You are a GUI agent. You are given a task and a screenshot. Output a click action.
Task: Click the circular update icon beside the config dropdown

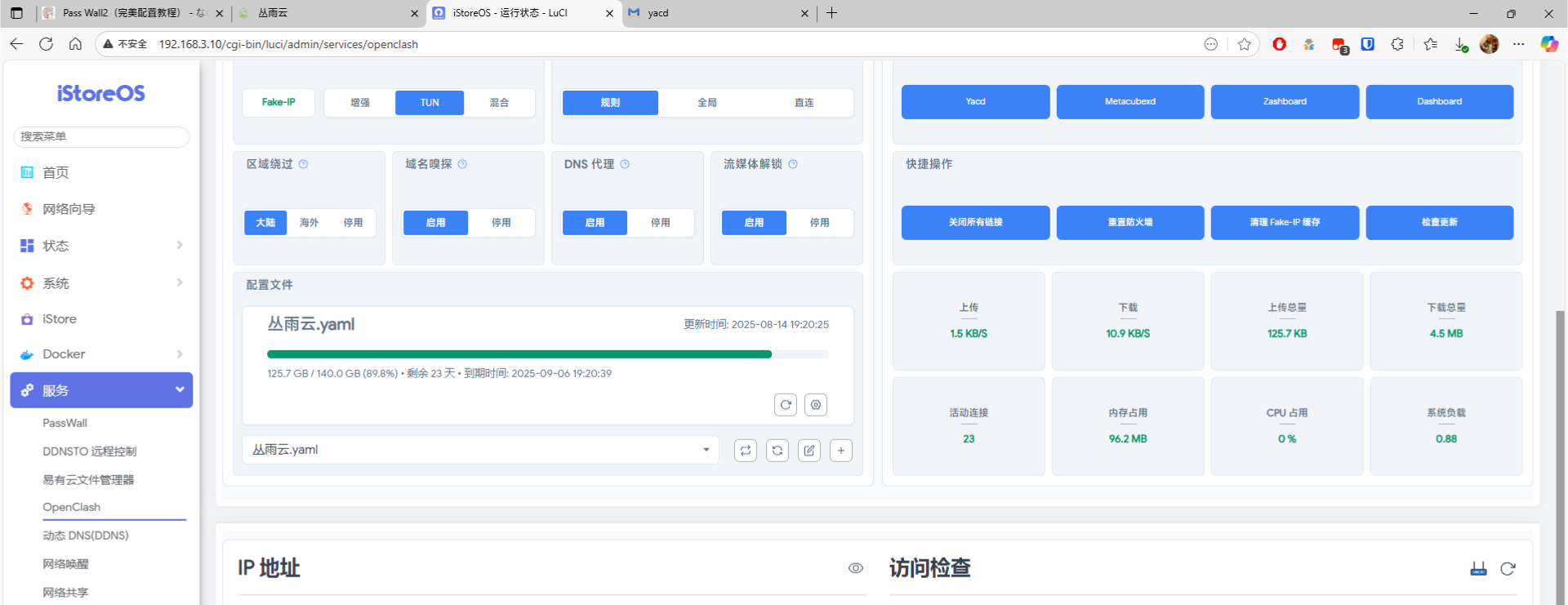click(x=777, y=450)
